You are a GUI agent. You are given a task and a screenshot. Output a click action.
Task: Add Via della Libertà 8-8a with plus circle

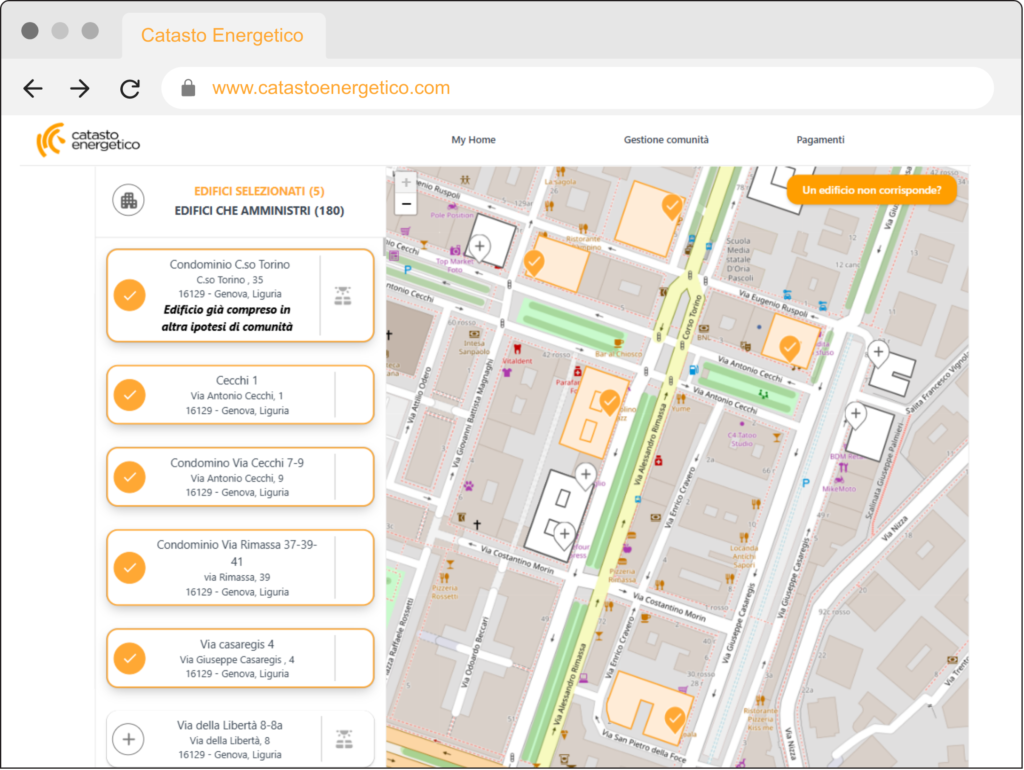tap(129, 740)
